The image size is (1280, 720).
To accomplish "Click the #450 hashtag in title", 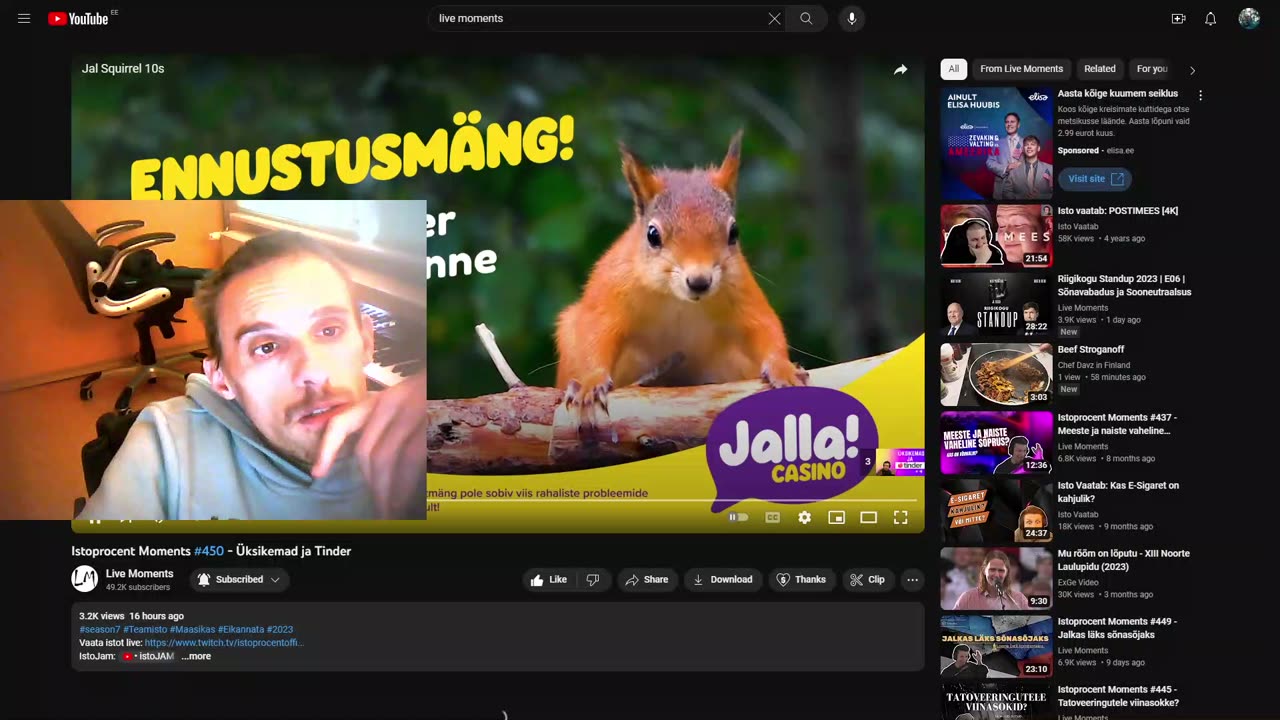I will pyautogui.click(x=208, y=551).
